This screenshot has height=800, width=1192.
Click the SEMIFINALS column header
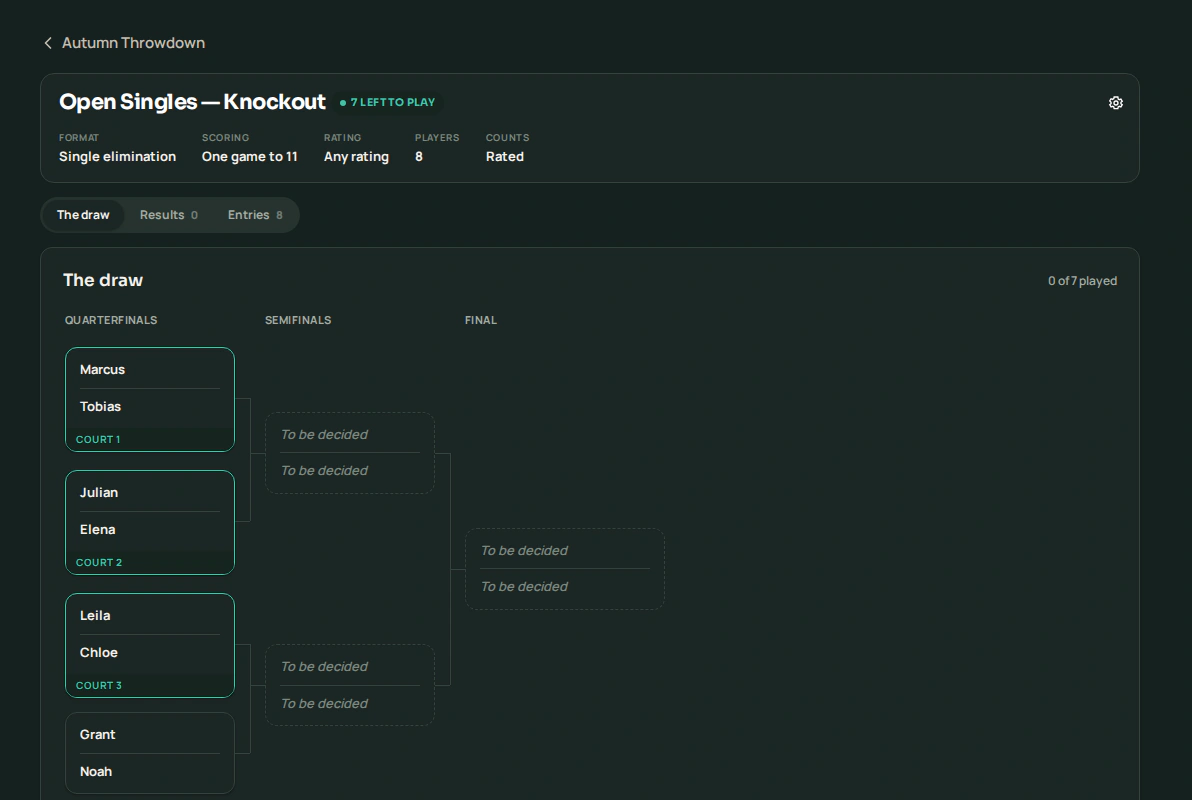click(298, 320)
